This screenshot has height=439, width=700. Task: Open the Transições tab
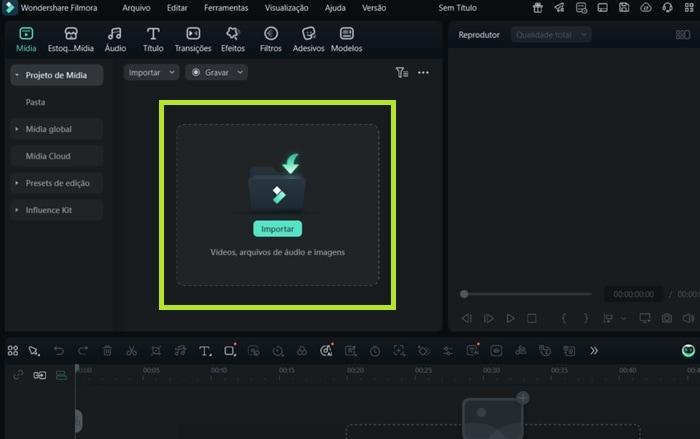pos(193,39)
